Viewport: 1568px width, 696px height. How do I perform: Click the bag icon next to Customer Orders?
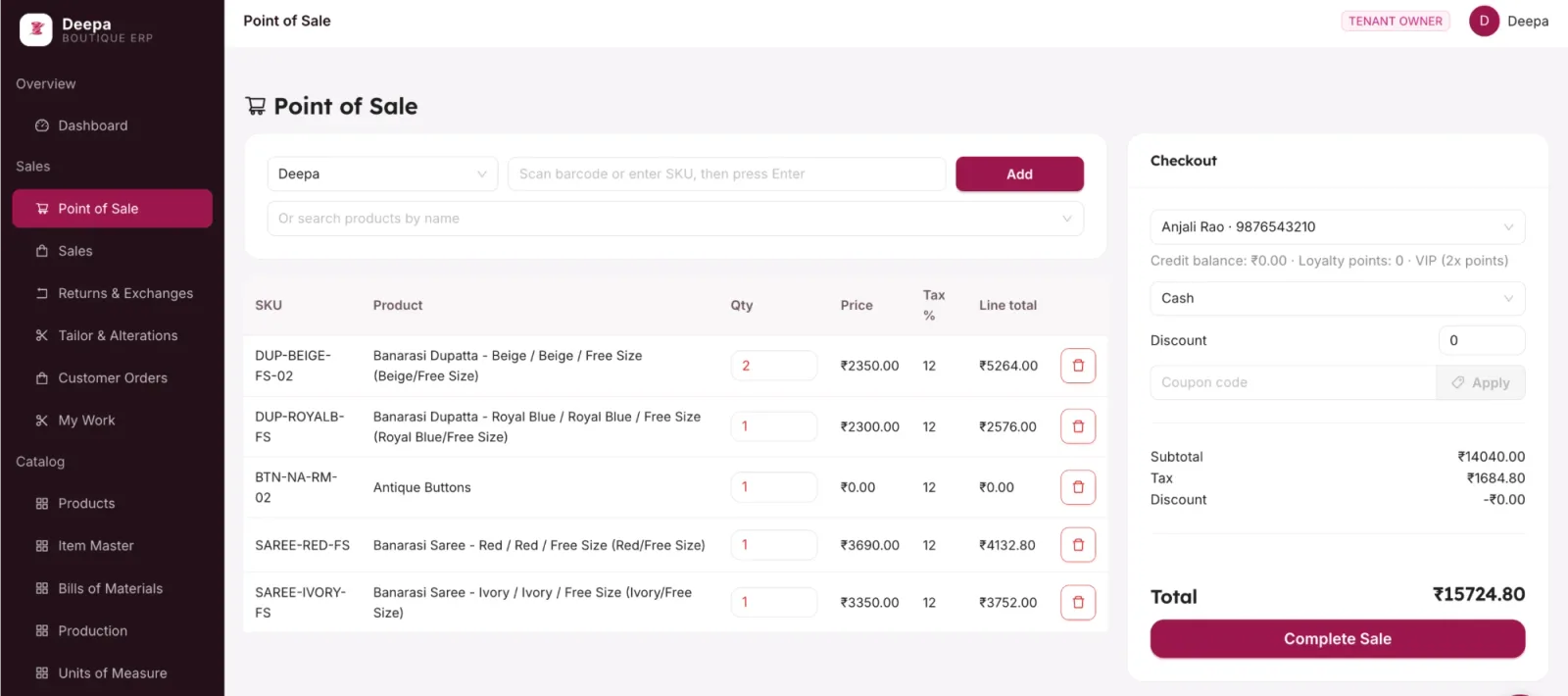tap(42, 377)
